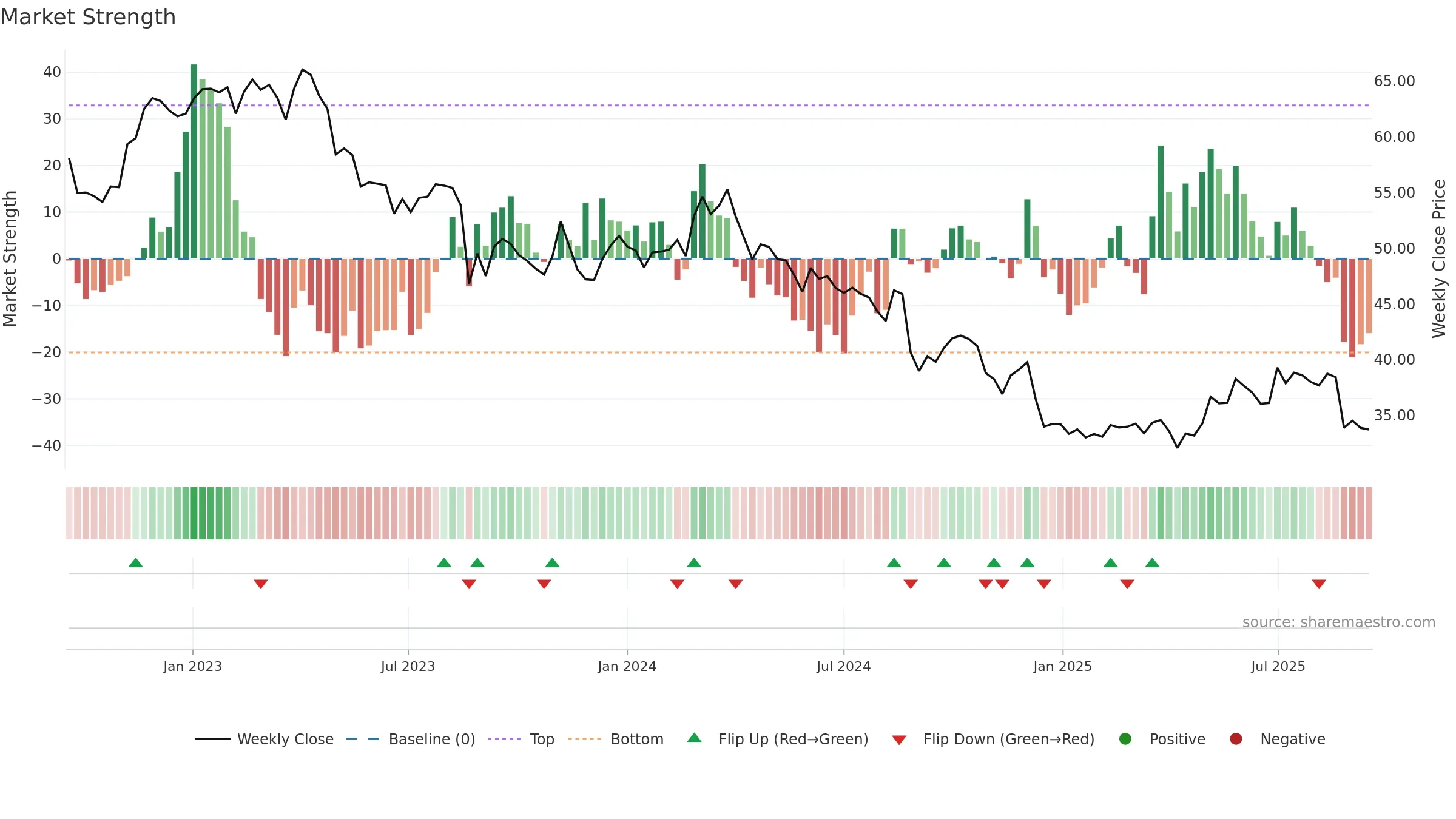This screenshot has width=1456, height=819.
Task: Click the −40 strength axis label
Action: 47,445
